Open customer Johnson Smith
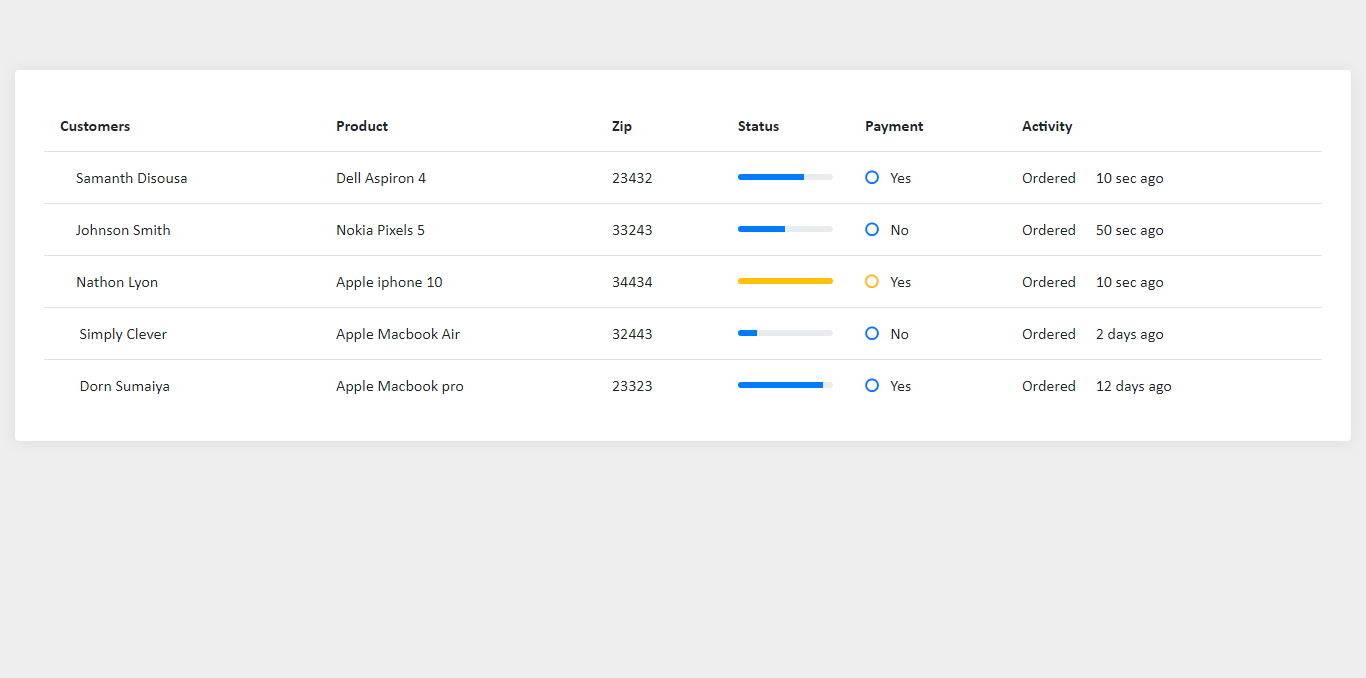This screenshot has width=1366, height=678. tap(123, 230)
